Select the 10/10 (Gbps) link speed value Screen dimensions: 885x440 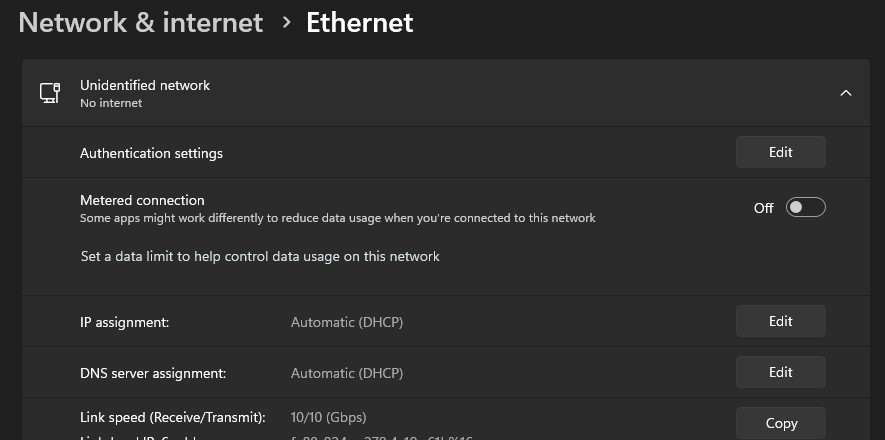(x=328, y=418)
